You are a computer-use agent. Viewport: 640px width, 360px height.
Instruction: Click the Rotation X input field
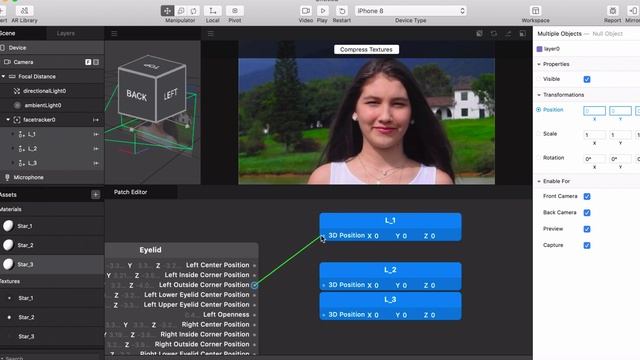[594, 159]
